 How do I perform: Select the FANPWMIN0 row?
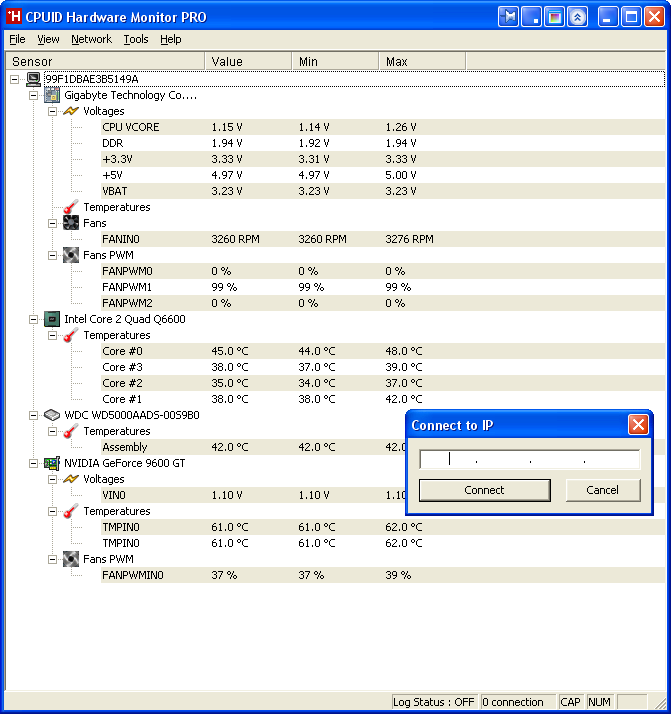(x=383, y=575)
